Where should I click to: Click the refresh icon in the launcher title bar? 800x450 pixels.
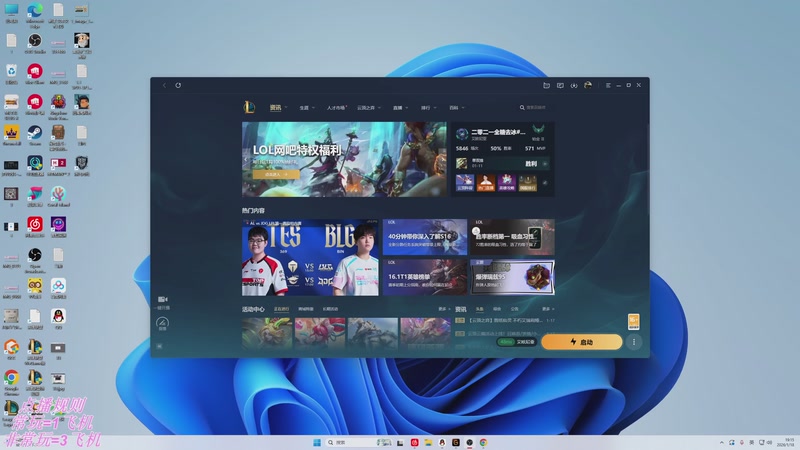(178, 85)
